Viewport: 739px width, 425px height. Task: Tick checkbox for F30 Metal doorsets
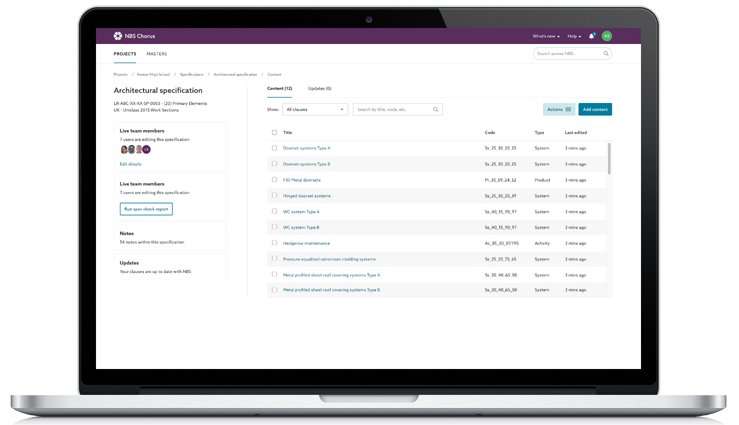(274, 180)
